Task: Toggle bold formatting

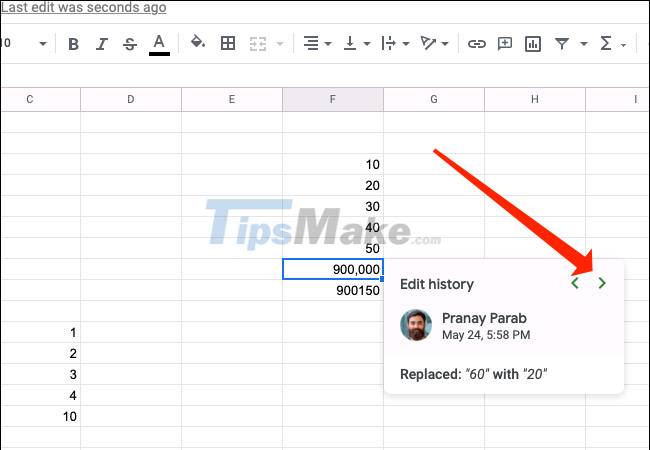Action: tap(73, 44)
